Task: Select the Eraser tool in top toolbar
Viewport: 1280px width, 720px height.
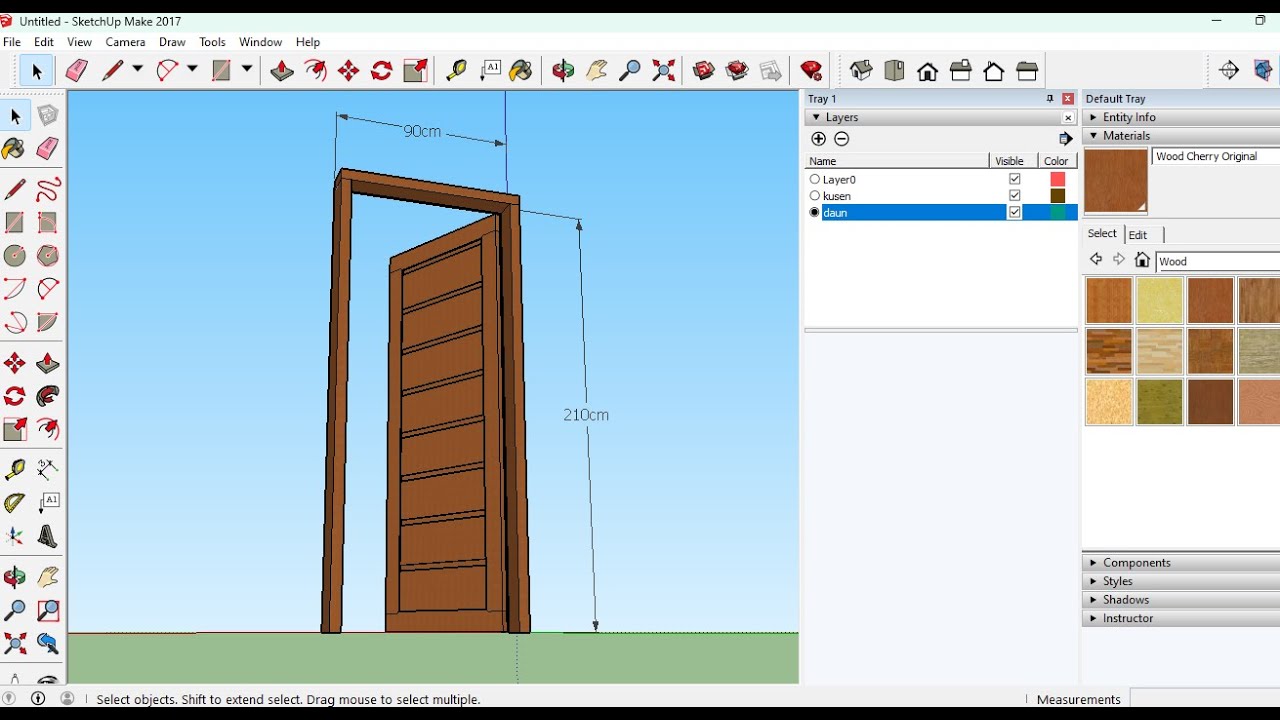Action: 77,70
